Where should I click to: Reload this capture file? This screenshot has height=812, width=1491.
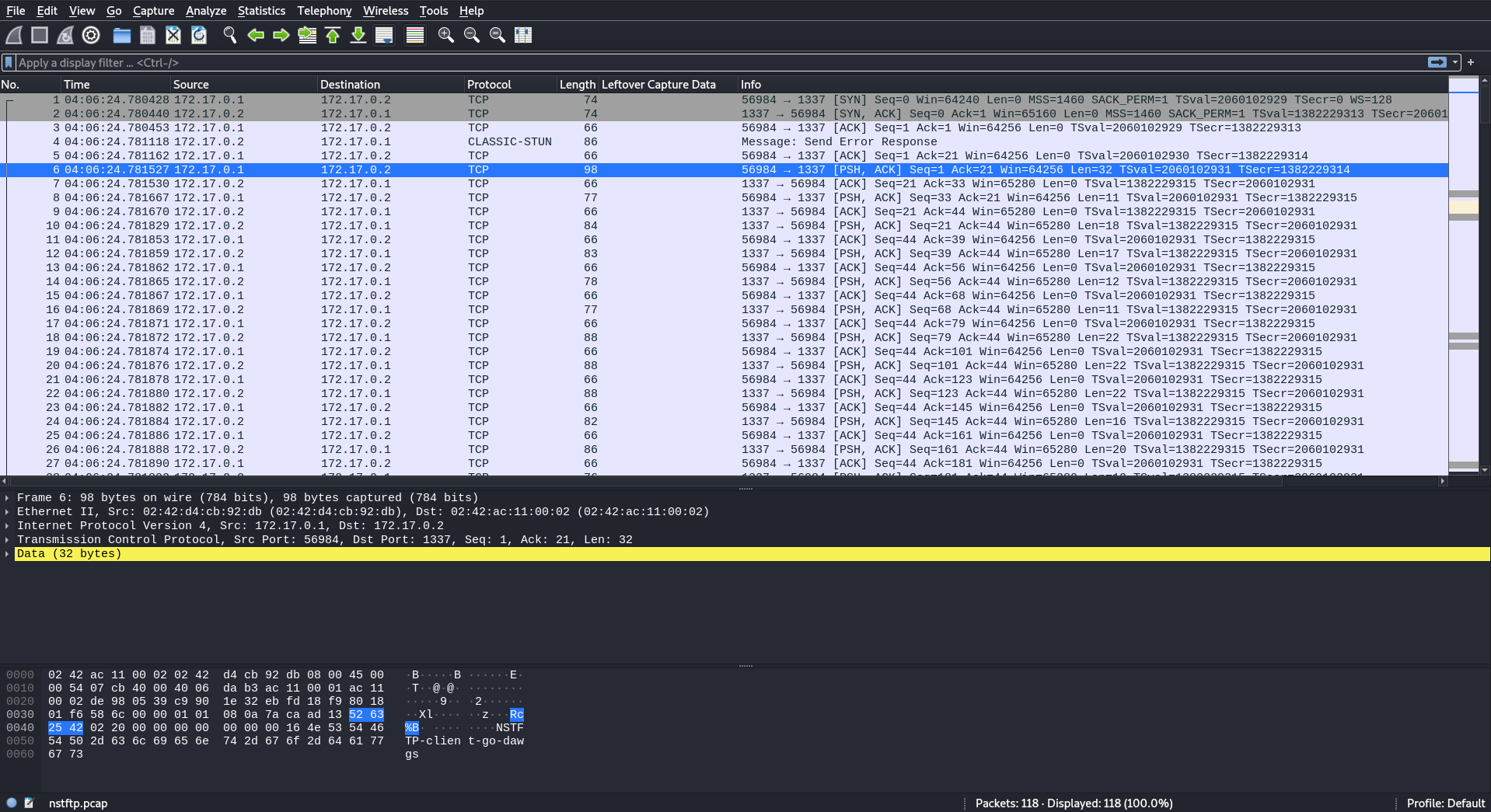pos(199,35)
